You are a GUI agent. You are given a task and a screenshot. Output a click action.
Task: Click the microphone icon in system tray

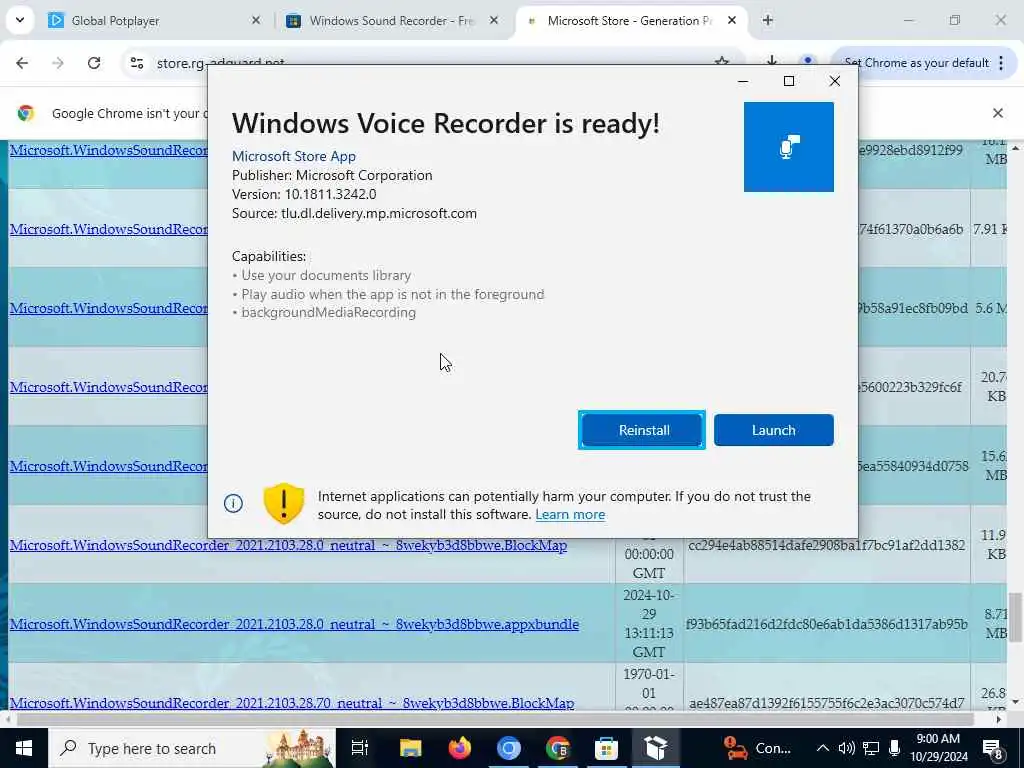[895, 748]
